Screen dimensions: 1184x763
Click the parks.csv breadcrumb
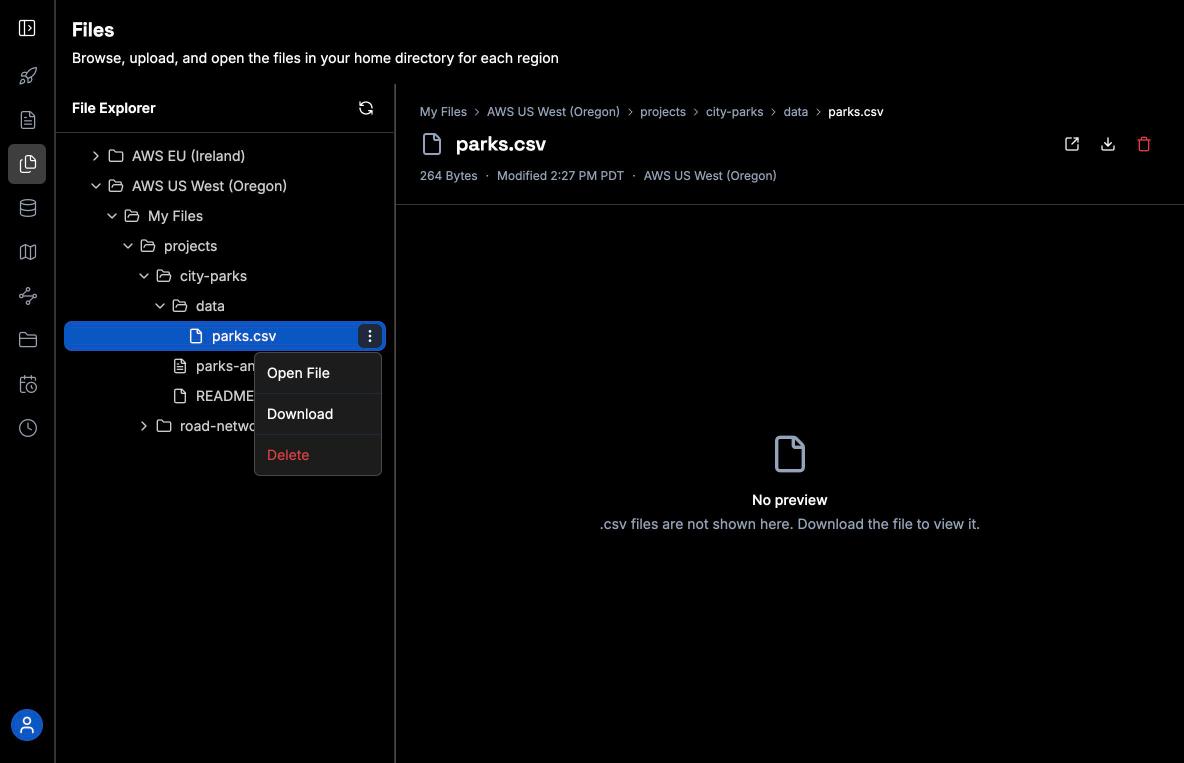click(856, 112)
